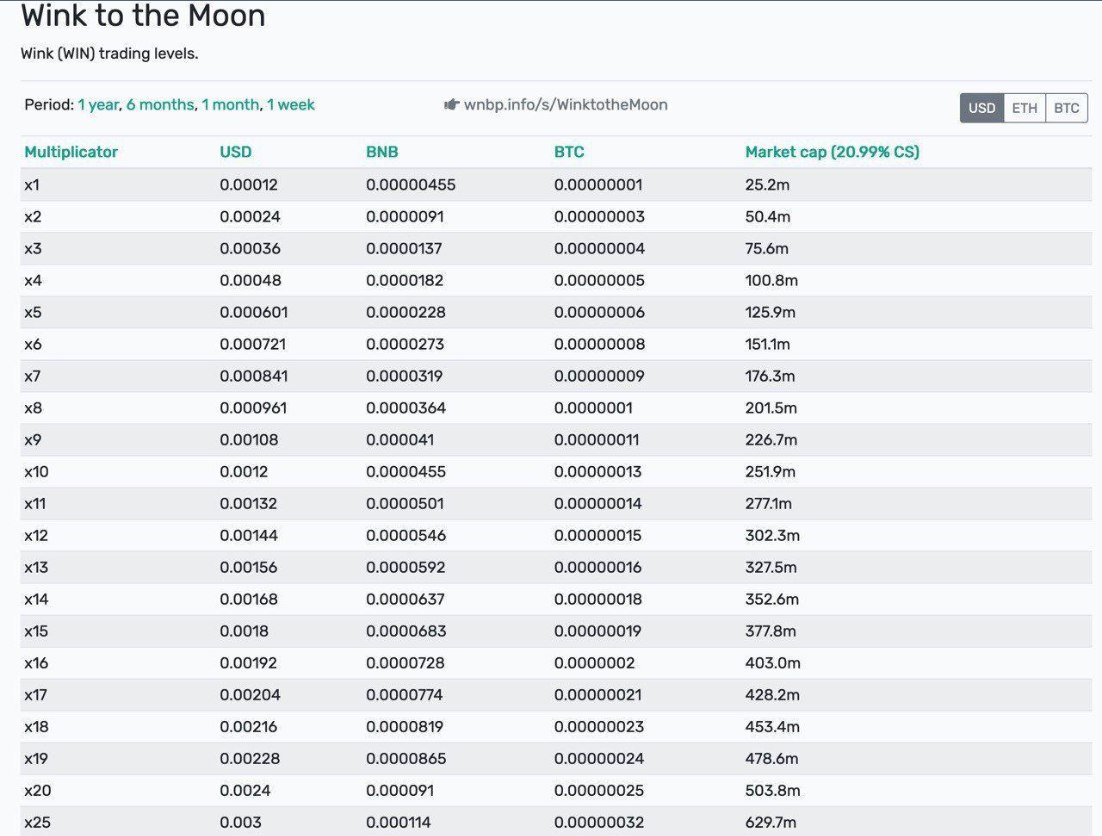Click market cap value 352.6m

(x=772, y=599)
